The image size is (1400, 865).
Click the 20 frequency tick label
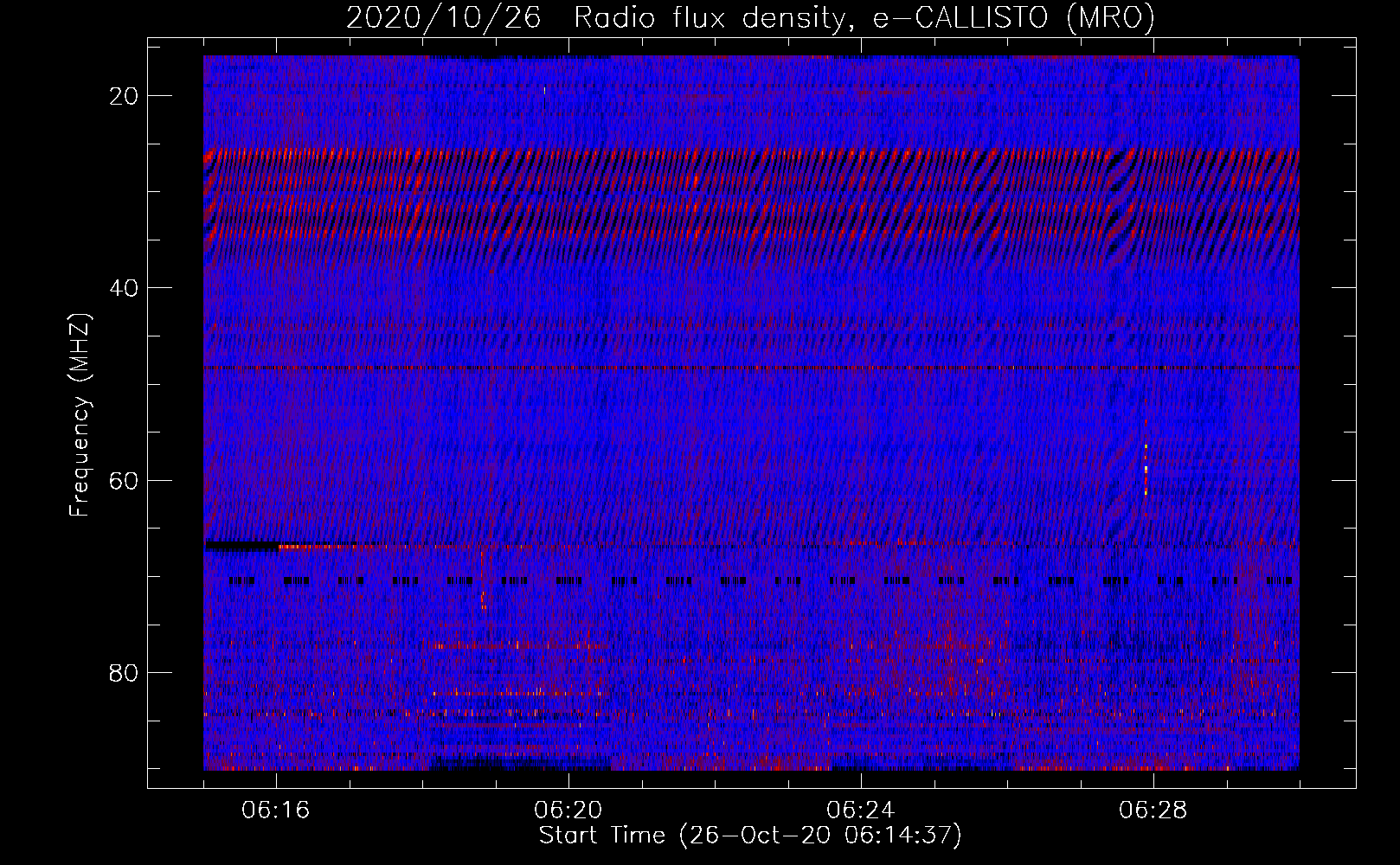[124, 96]
